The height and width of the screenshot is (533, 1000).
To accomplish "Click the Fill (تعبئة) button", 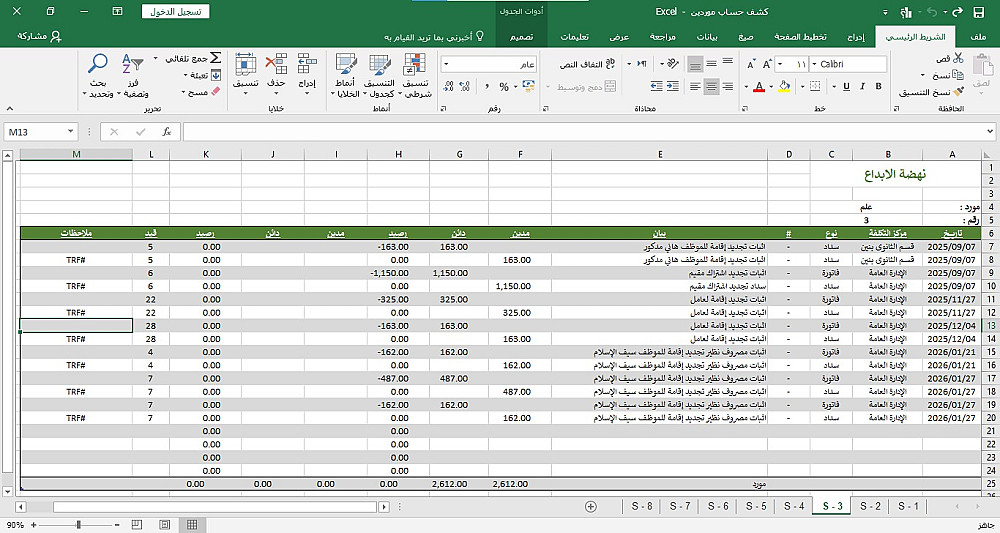I will (203, 75).
